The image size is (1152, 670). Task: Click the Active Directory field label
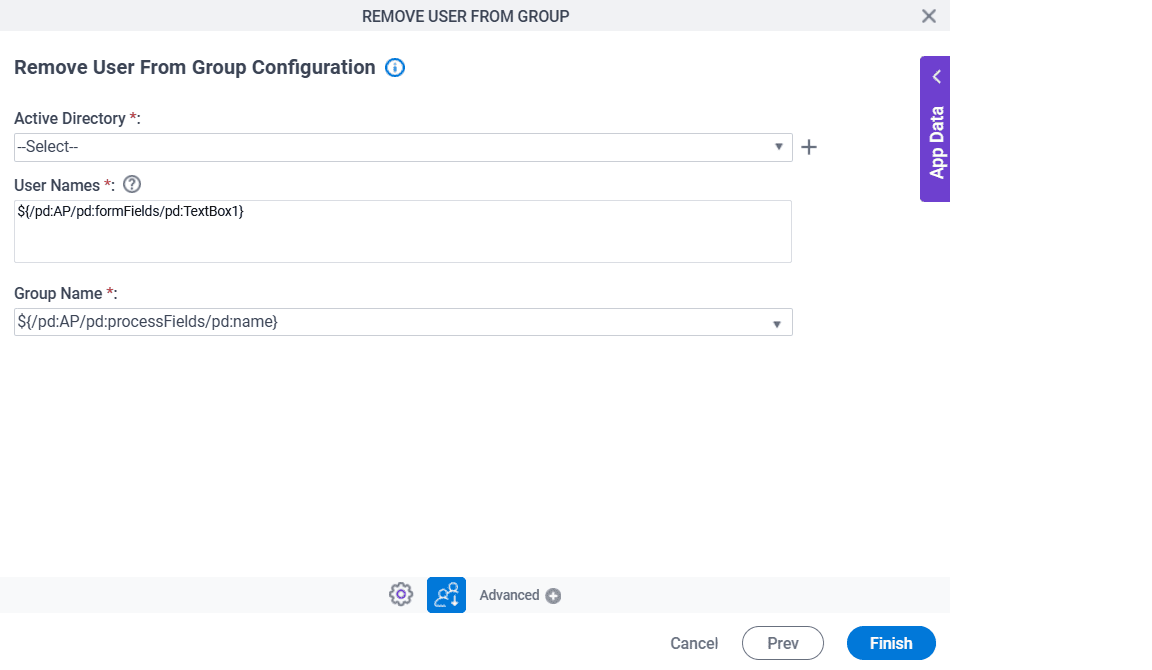tap(70, 118)
